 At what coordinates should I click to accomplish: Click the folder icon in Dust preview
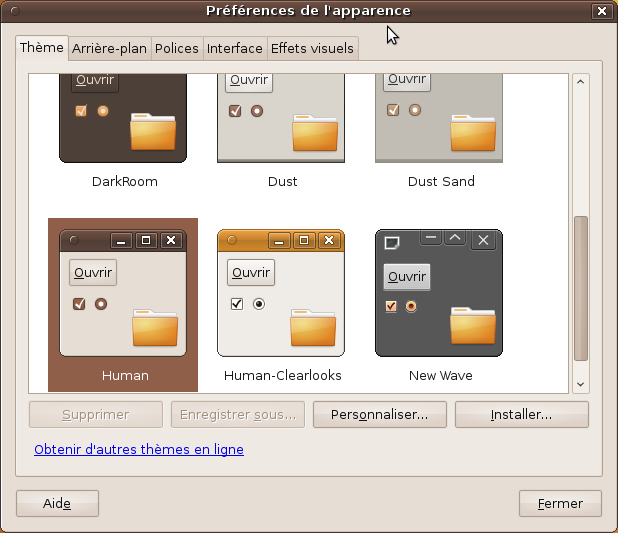[312, 131]
